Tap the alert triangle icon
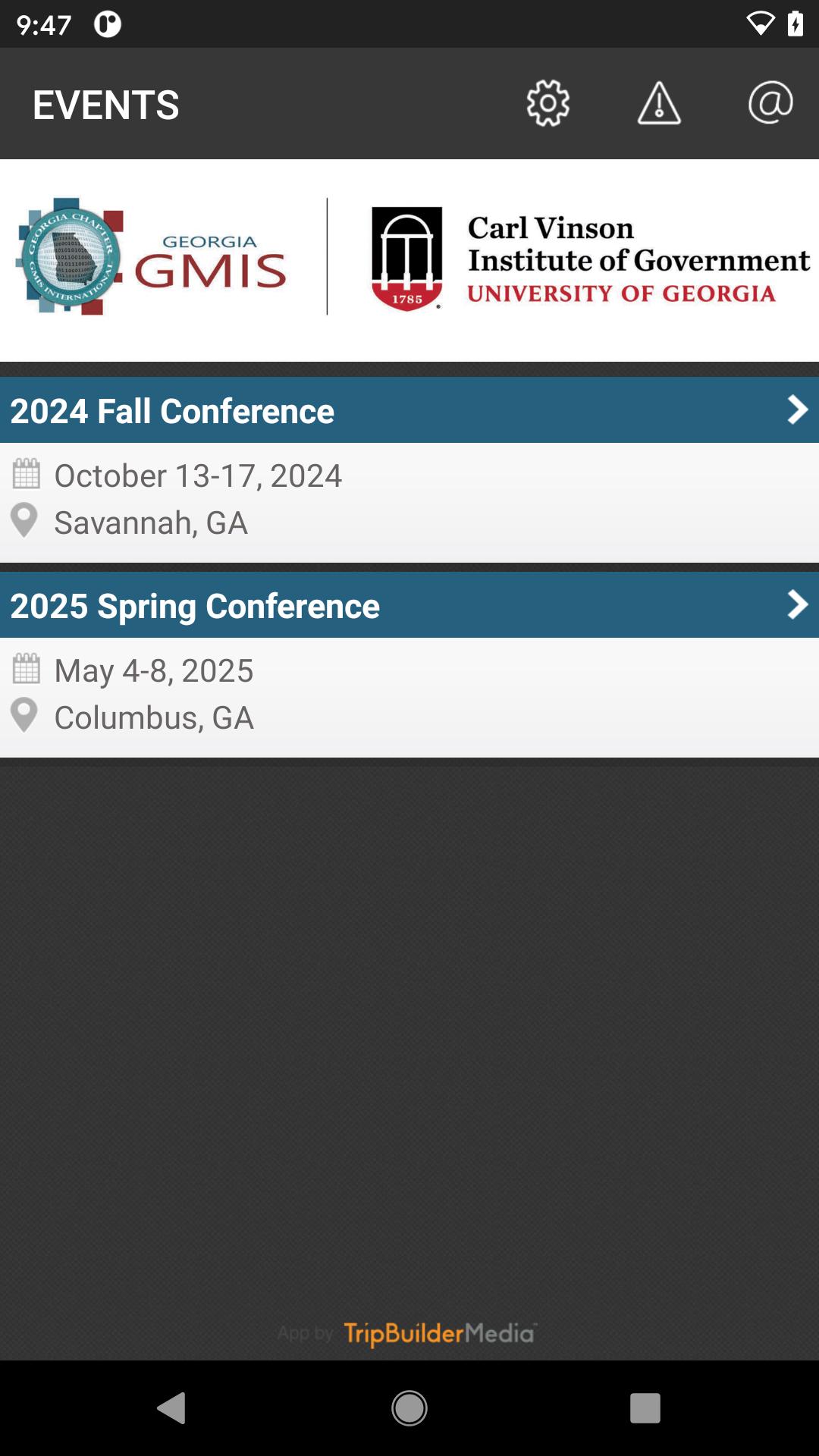This screenshot has width=819, height=1456. click(658, 103)
